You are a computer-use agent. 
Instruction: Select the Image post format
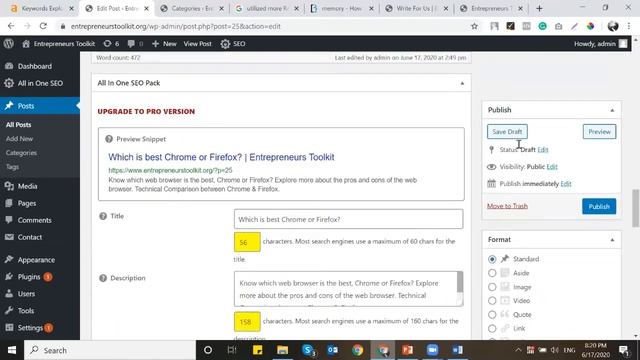tap(492, 287)
